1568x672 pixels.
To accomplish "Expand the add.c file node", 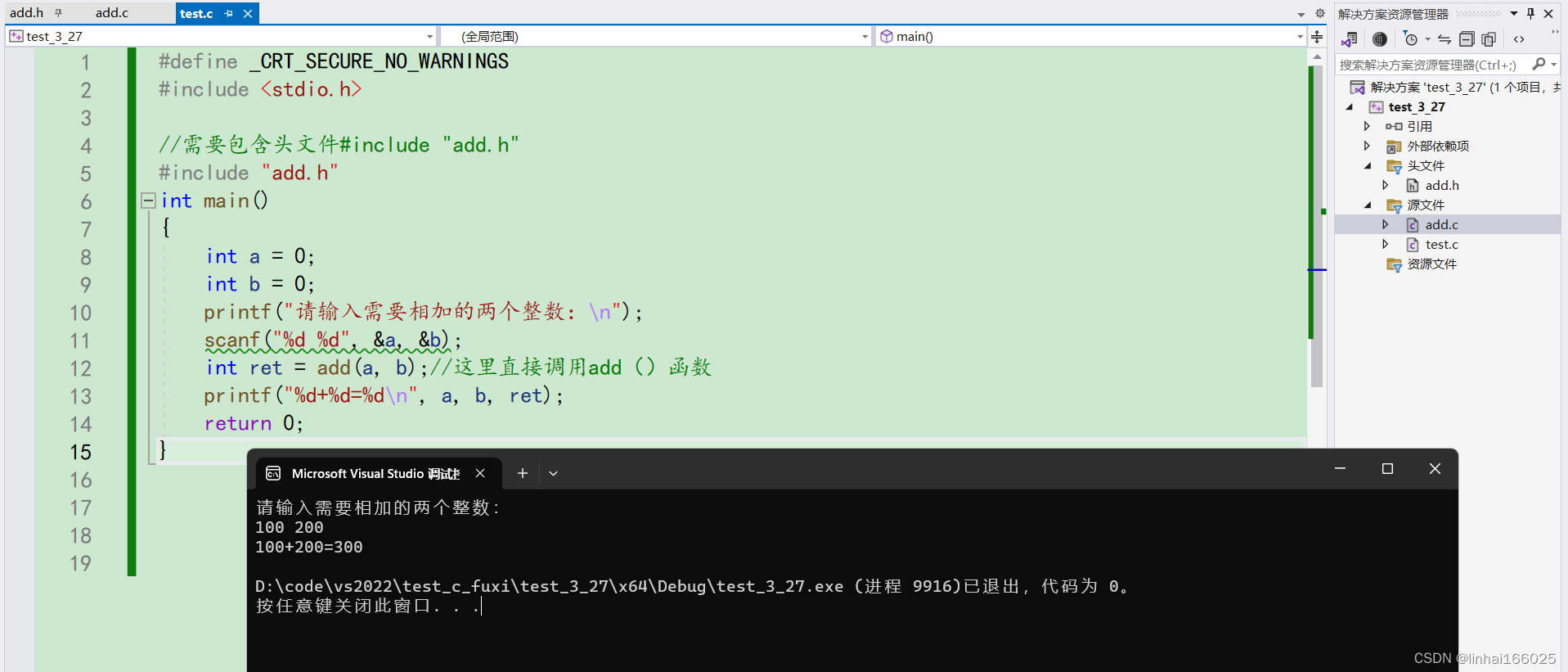I will point(1386,224).
